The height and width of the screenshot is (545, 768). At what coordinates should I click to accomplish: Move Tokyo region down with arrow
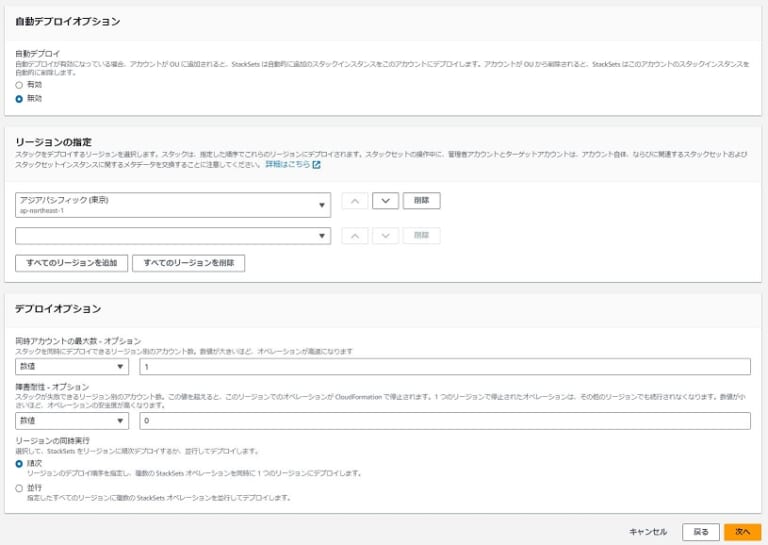[385, 201]
